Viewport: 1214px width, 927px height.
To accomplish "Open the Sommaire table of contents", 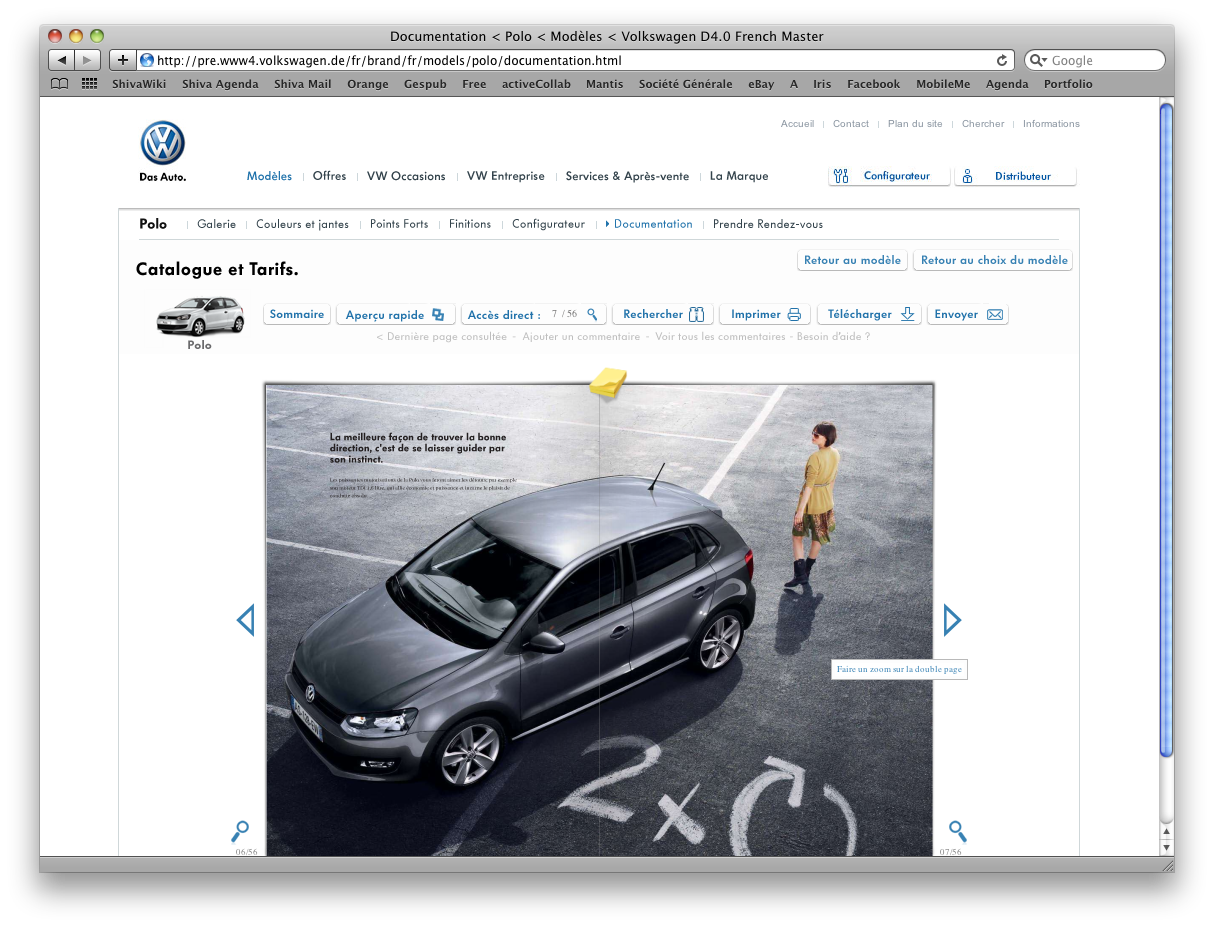I will click(x=297, y=314).
